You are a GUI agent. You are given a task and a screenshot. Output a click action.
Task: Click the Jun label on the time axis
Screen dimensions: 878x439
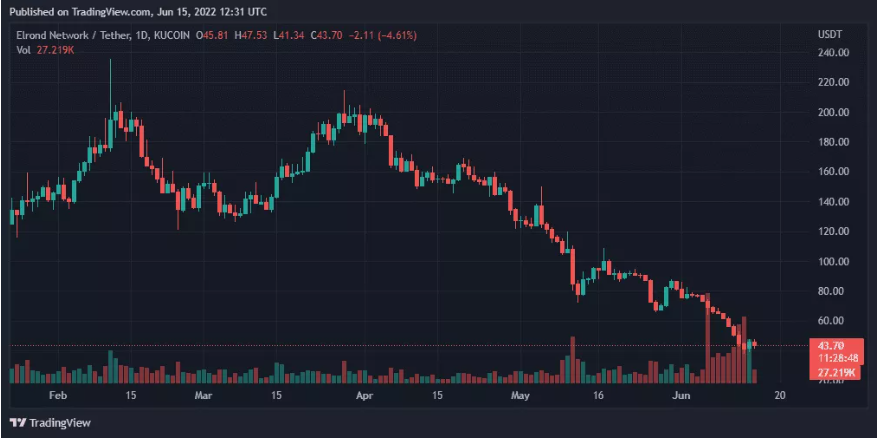click(x=680, y=396)
